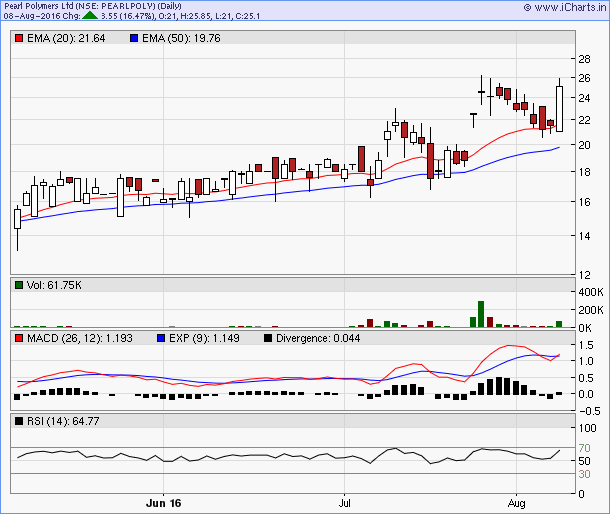610x514 pixels.
Task: Click the tallest green volume bar
Action: tap(481, 314)
